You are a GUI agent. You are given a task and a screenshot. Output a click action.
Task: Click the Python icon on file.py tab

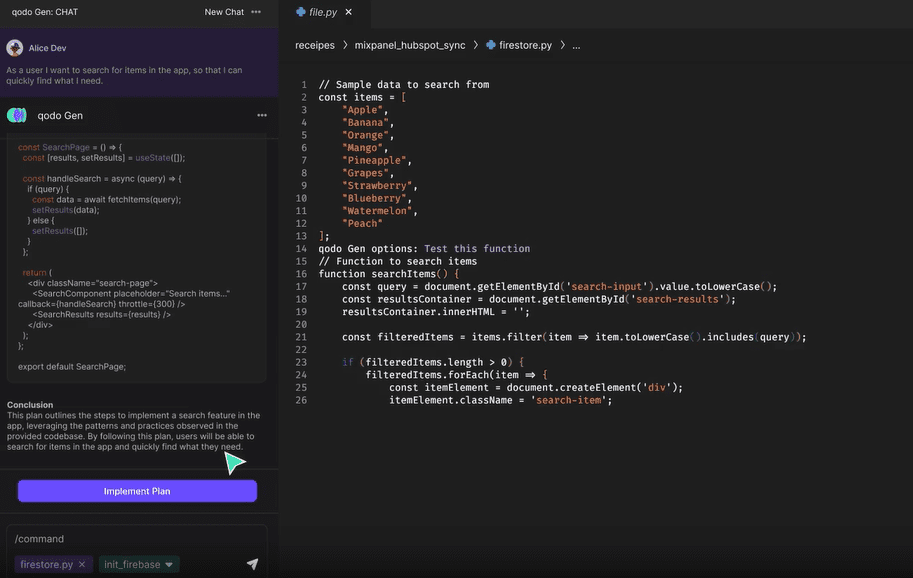[300, 12]
